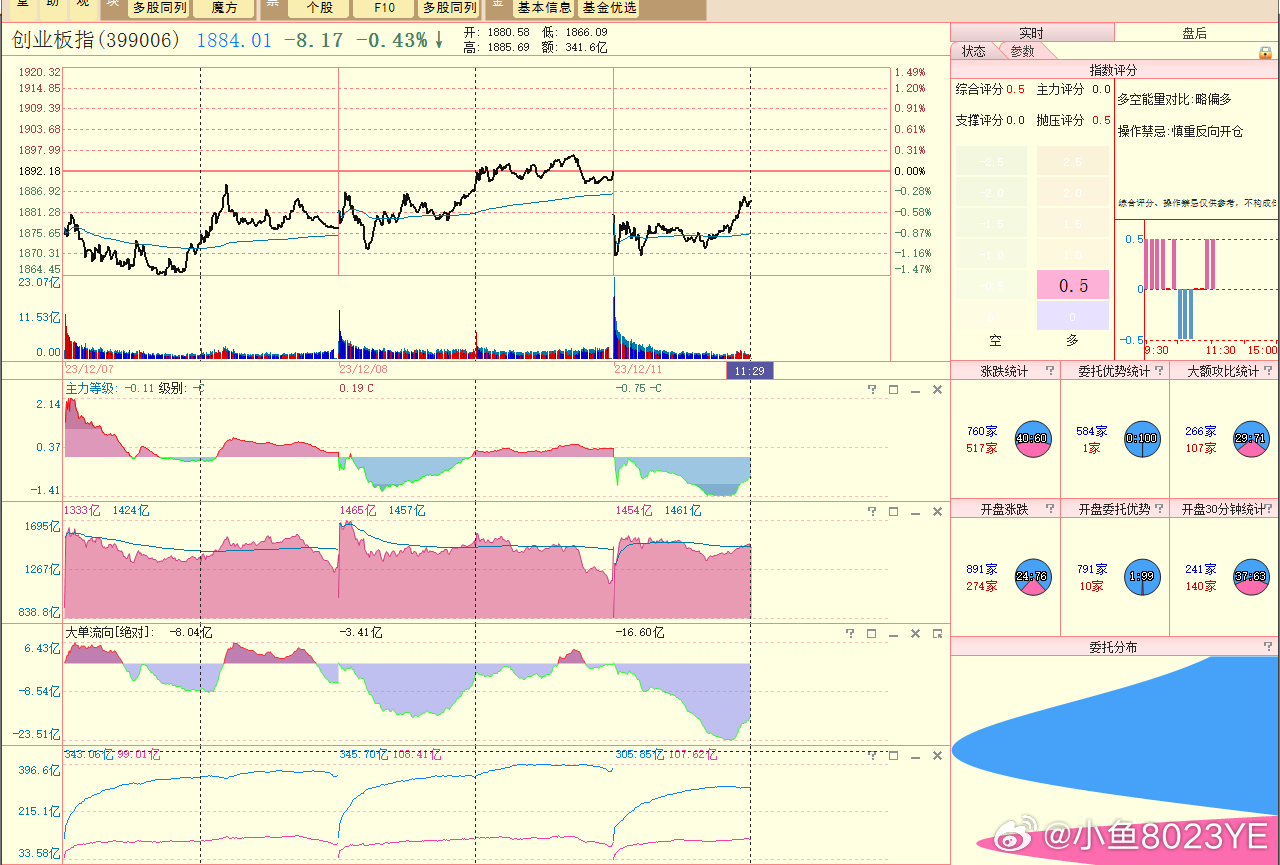Maximize the panel showing 1333亿 1424亿
Screen dimensions: 1280x865
tap(893, 512)
